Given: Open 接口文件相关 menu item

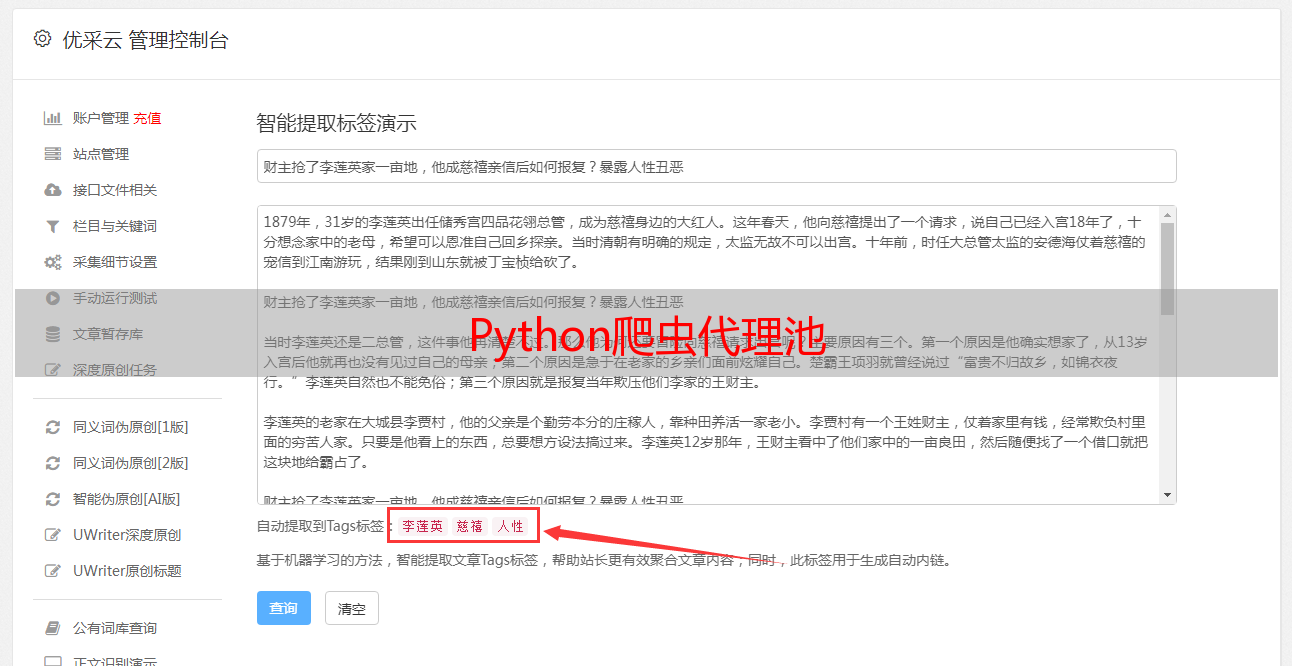Looking at the screenshot, I should pos(115,190).
